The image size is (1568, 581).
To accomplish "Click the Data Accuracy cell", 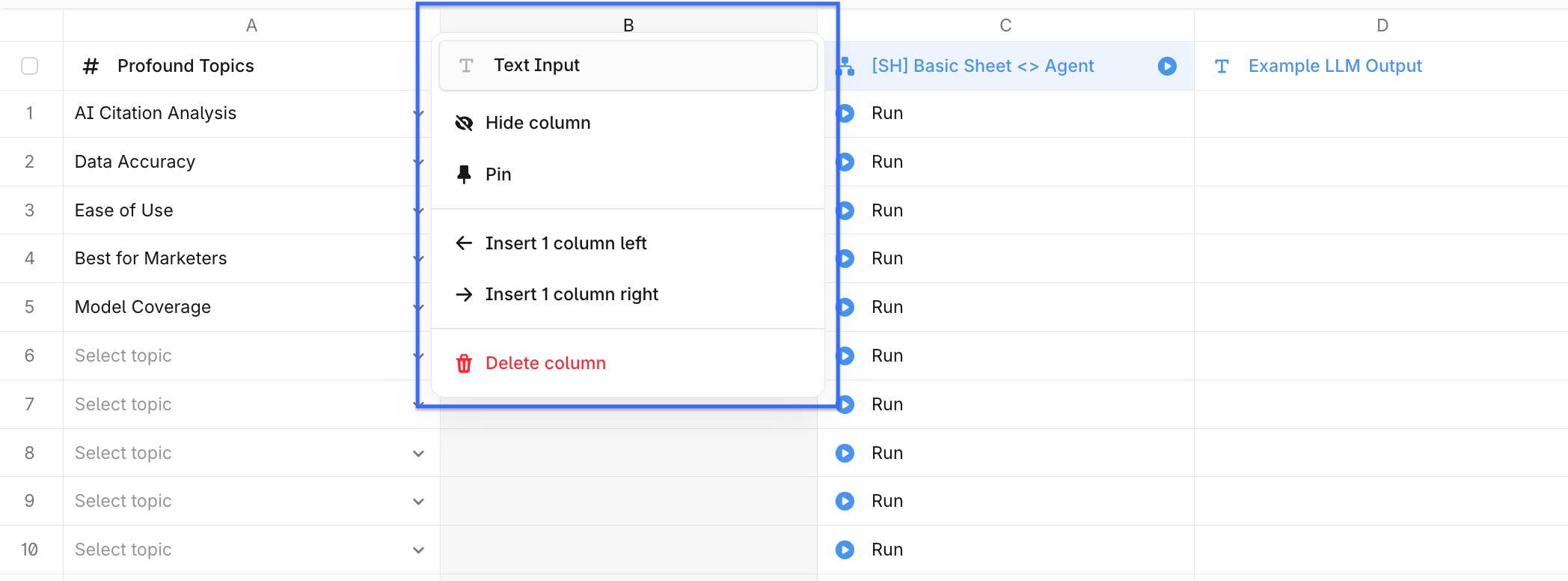I will (251, 162).
